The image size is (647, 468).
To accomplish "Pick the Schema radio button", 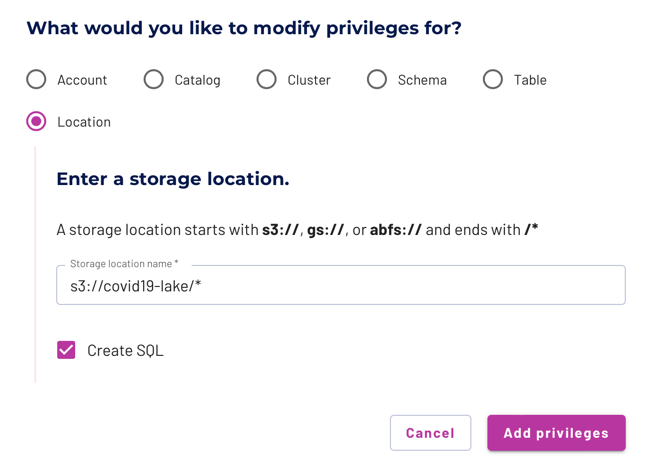I will click(377, 79).
